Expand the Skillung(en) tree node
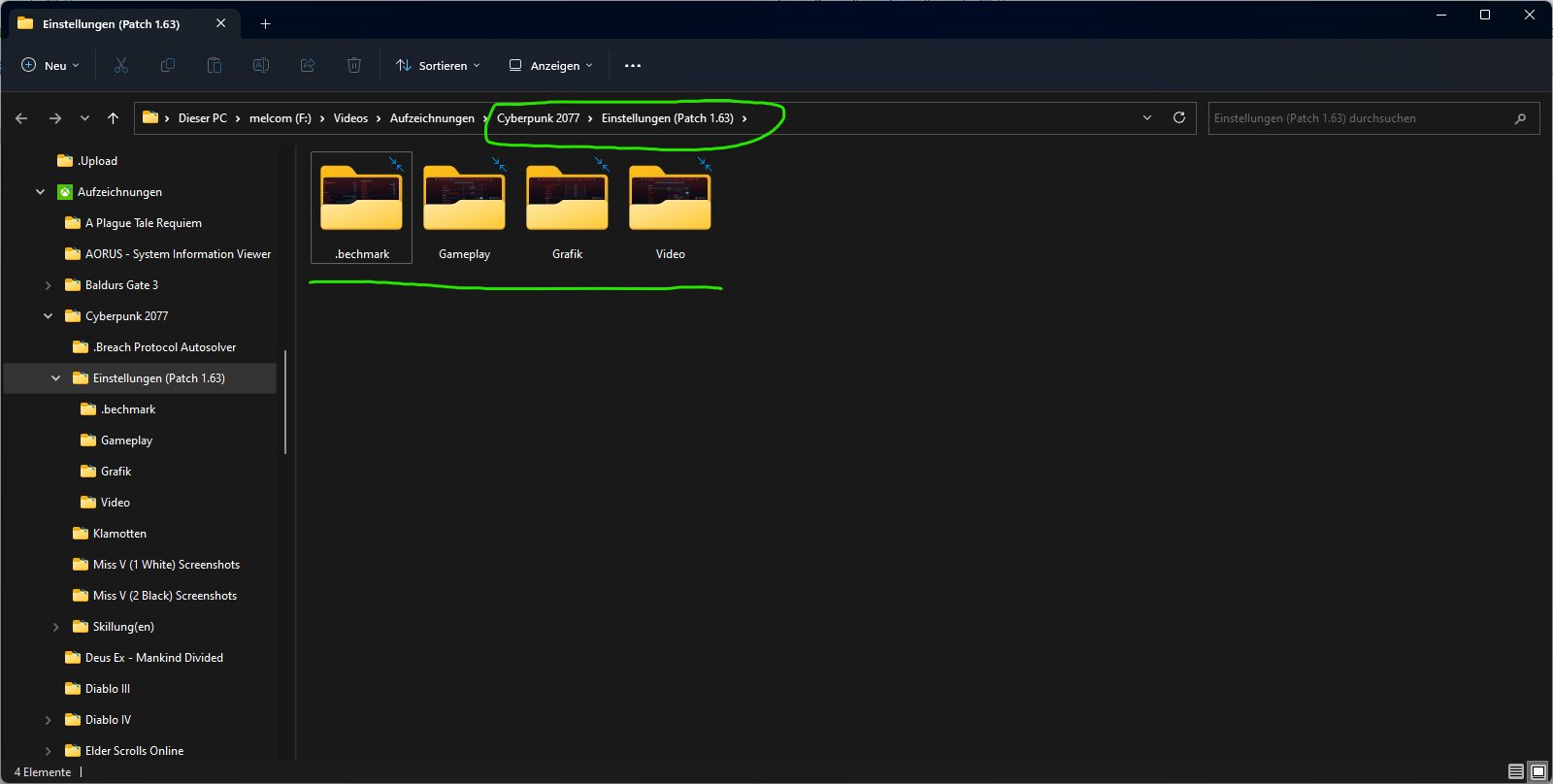 coord(56,627)
